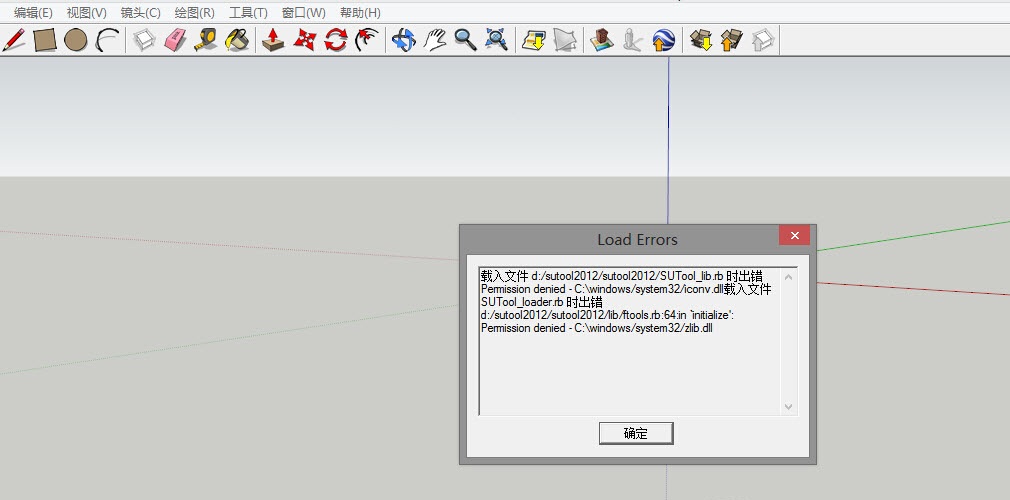Click the Zoom magnifier tool
Image resolution: width=1010 pixels, height=500 pixels.
[x=465, y=40]
